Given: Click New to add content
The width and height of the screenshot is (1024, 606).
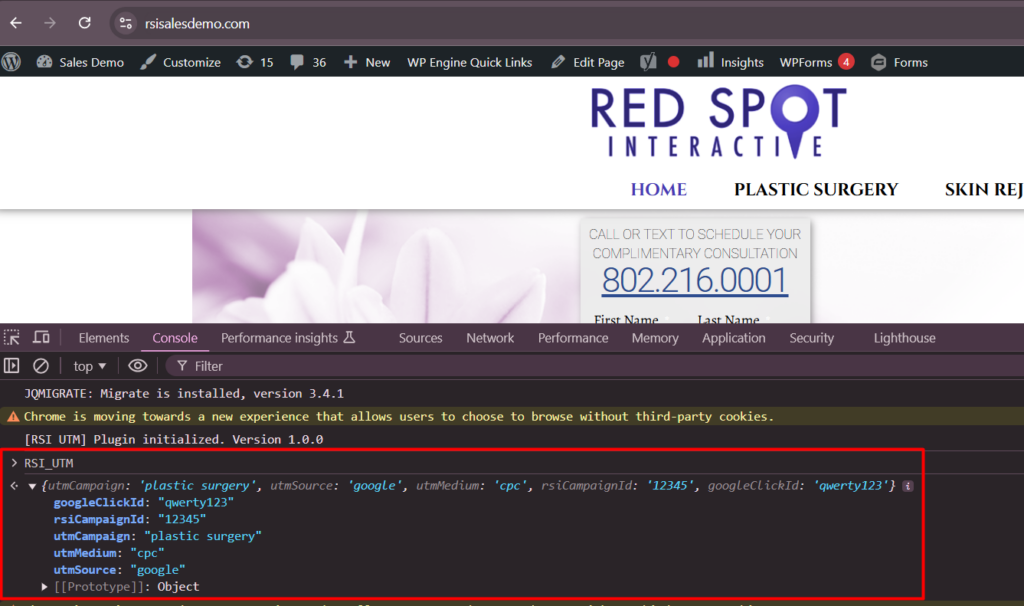Looking at the screenshot, I should [367, 62].
